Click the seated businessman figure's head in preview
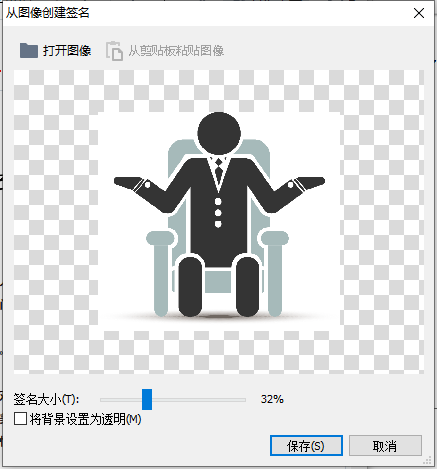 (219, 133)
